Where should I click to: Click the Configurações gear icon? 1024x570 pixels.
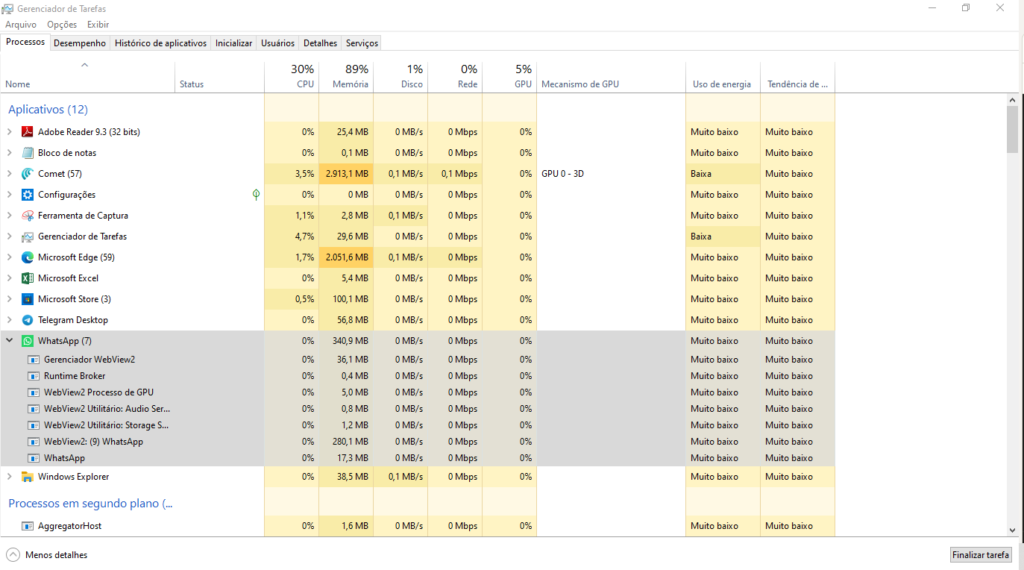27,195
